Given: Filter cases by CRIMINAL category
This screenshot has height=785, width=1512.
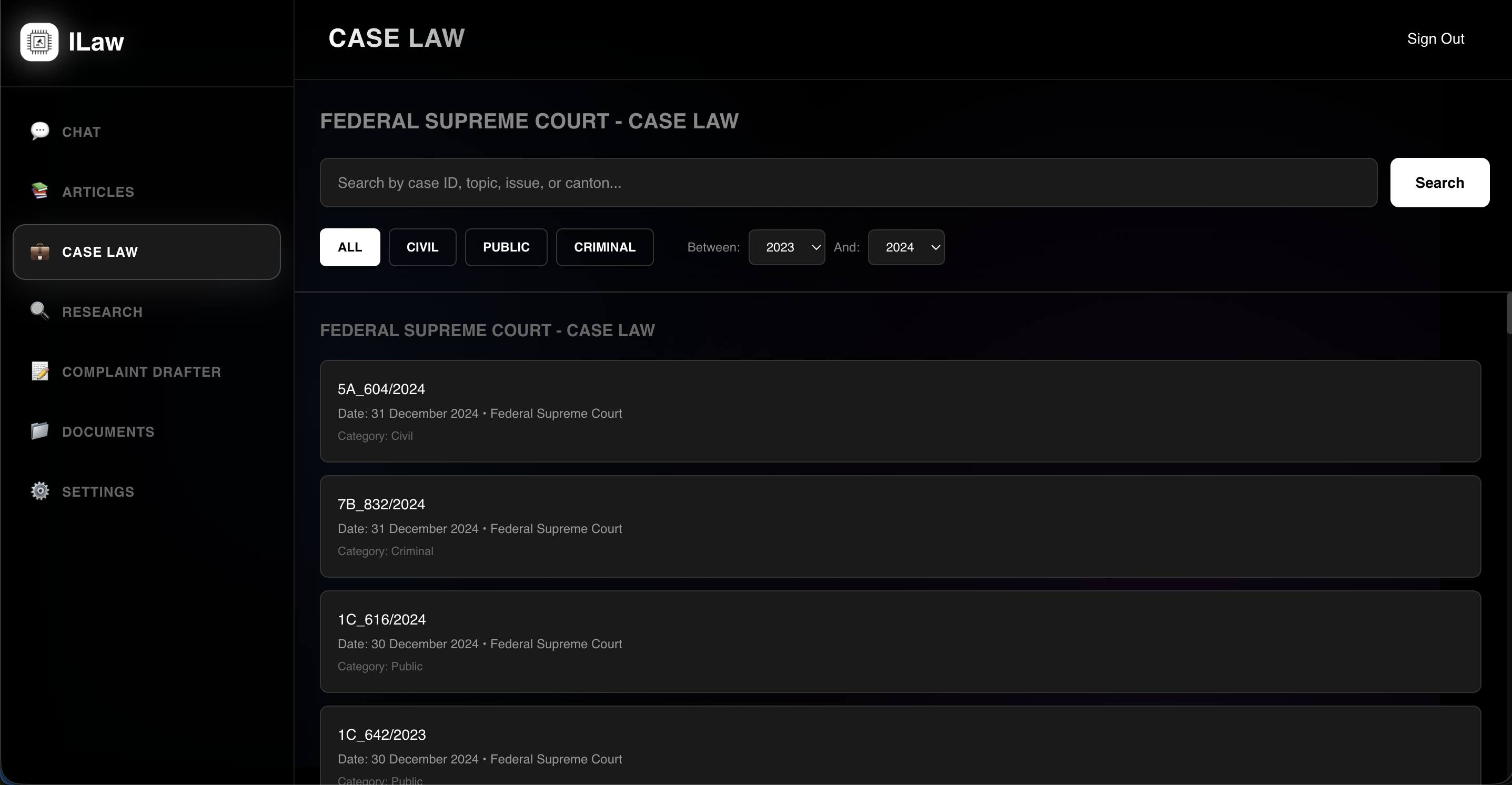Looking at the screenshot, I should click(604, 247).
